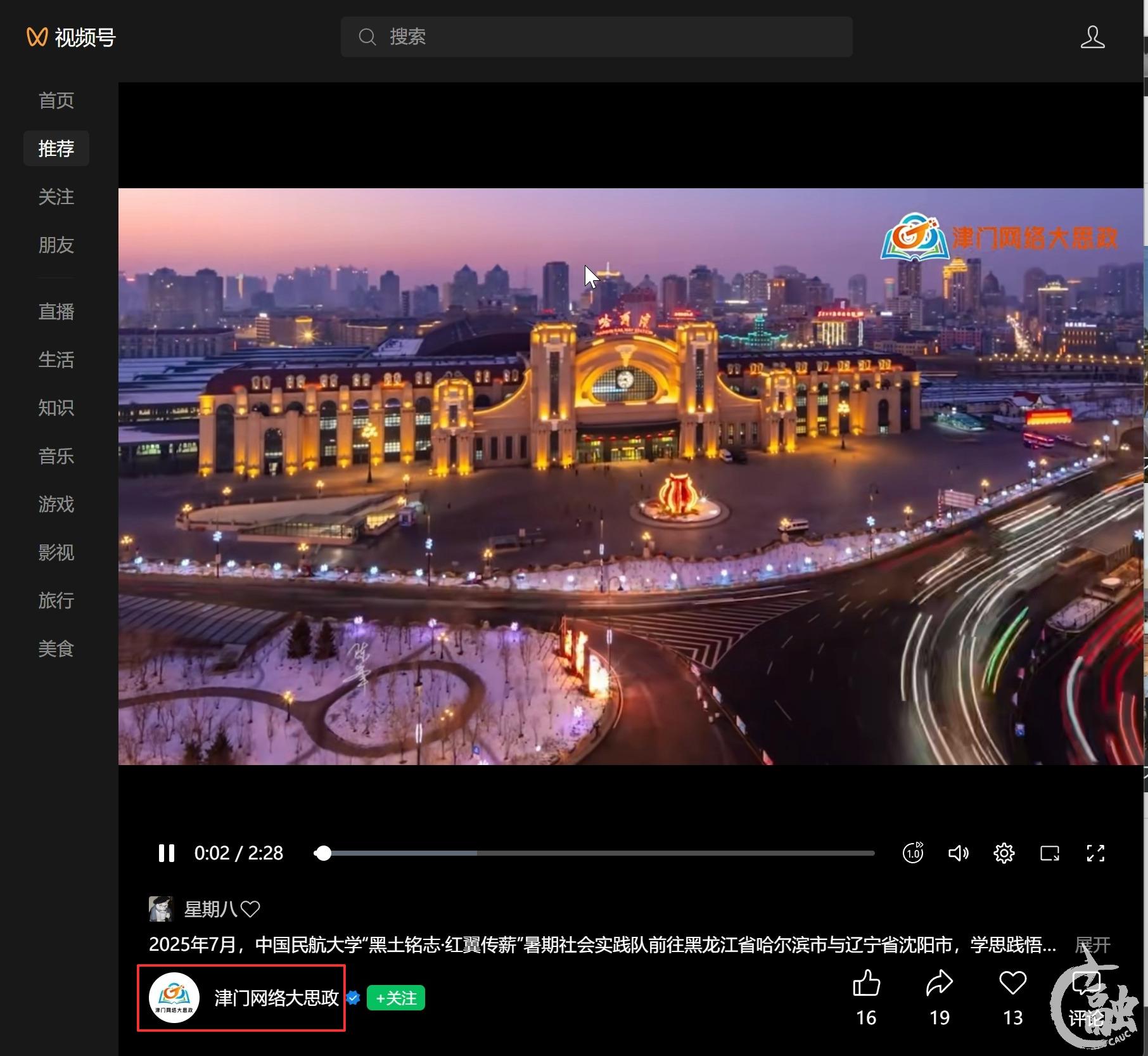Screen dimensions: 1148x1056
Task: Open user profile account icon
Action: (x=1092, y=37)
